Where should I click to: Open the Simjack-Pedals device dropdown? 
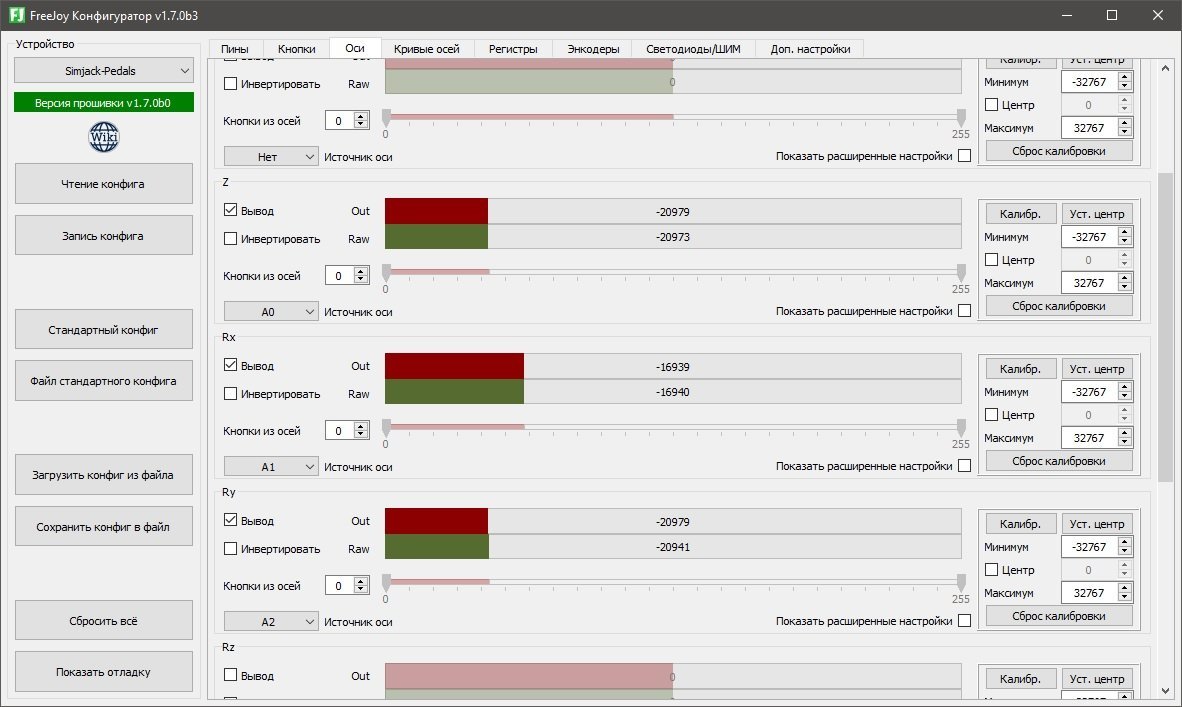pyautogui.click(x=103, y=70)
